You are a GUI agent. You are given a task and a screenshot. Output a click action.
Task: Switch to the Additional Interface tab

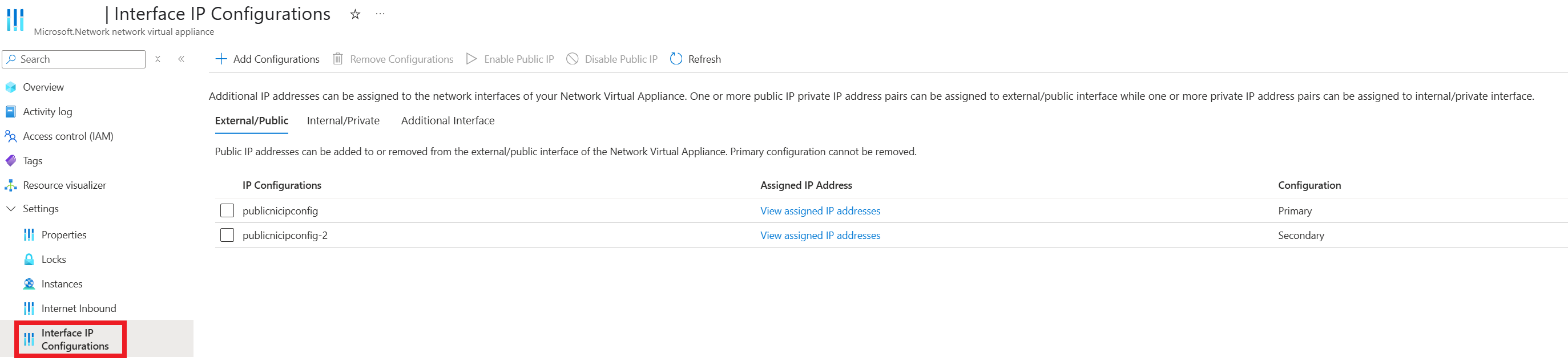[x=448, y=121]
